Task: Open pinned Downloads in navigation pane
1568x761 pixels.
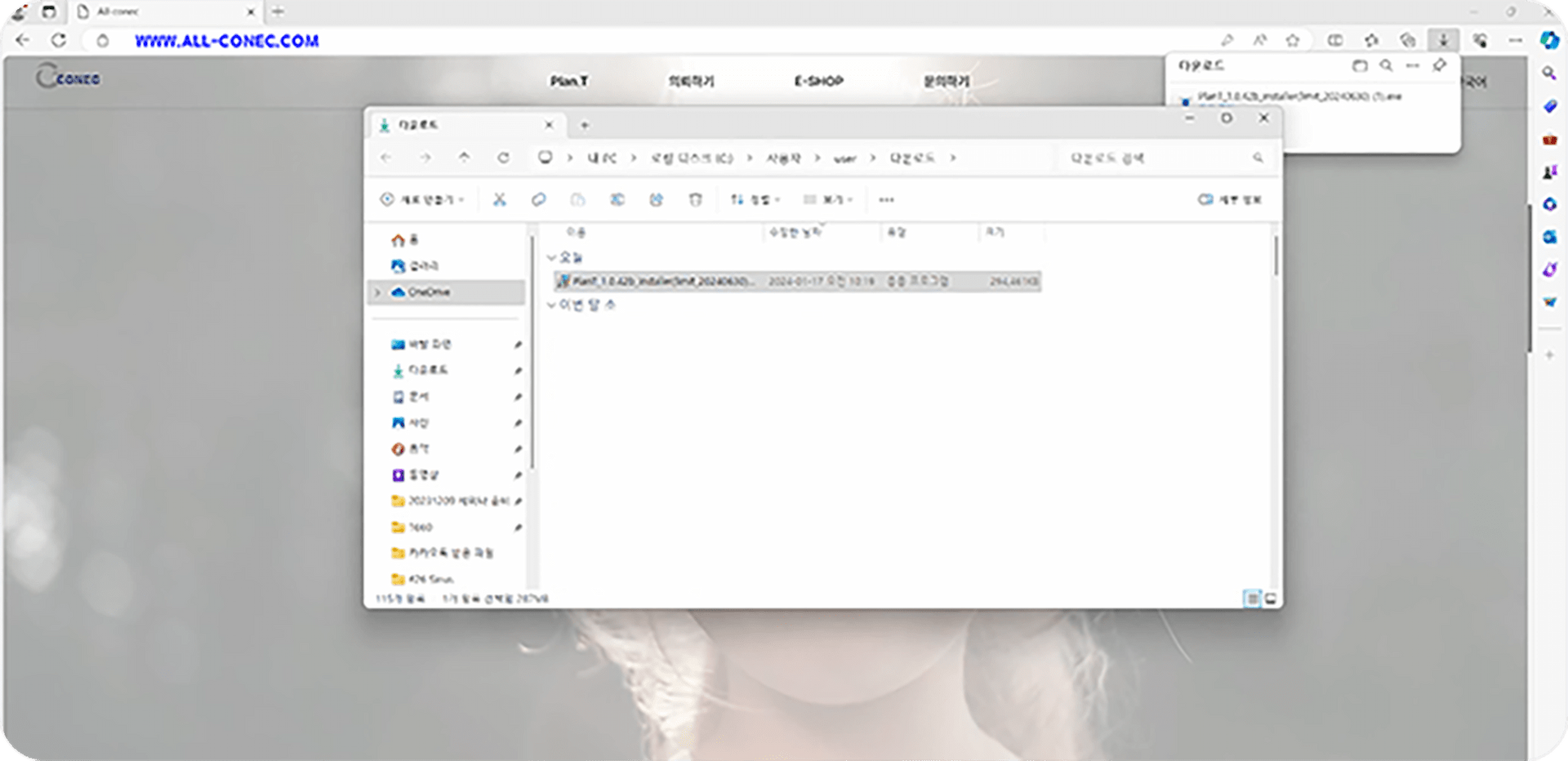Action: [x=420, y=371]
